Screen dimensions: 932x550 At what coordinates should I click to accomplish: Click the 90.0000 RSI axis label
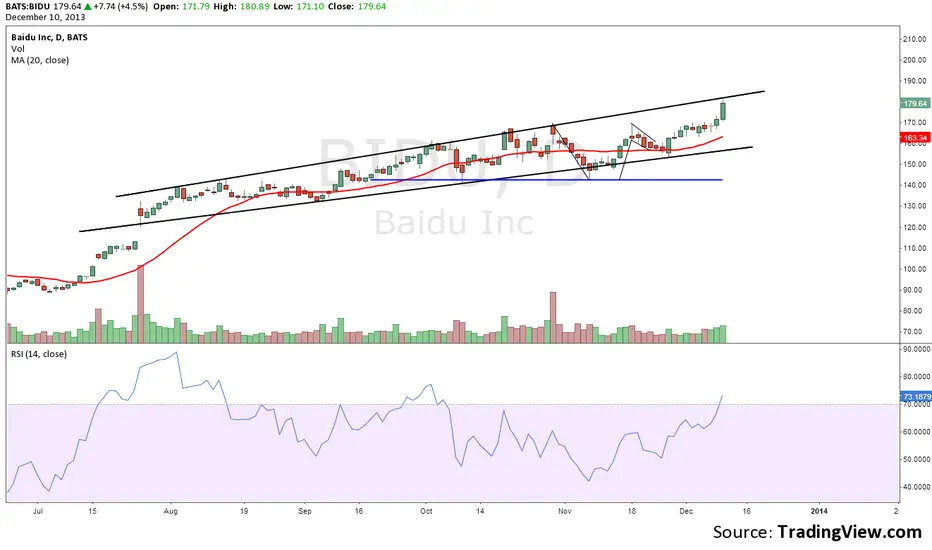(917, 350)
